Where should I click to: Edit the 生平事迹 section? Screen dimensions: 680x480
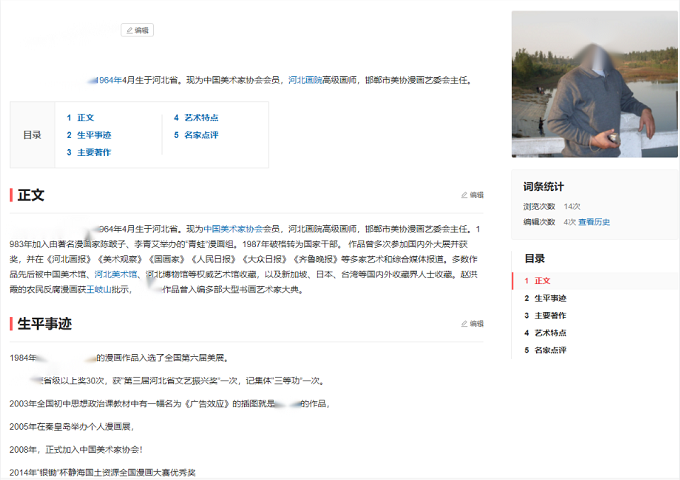coord(472,323)
